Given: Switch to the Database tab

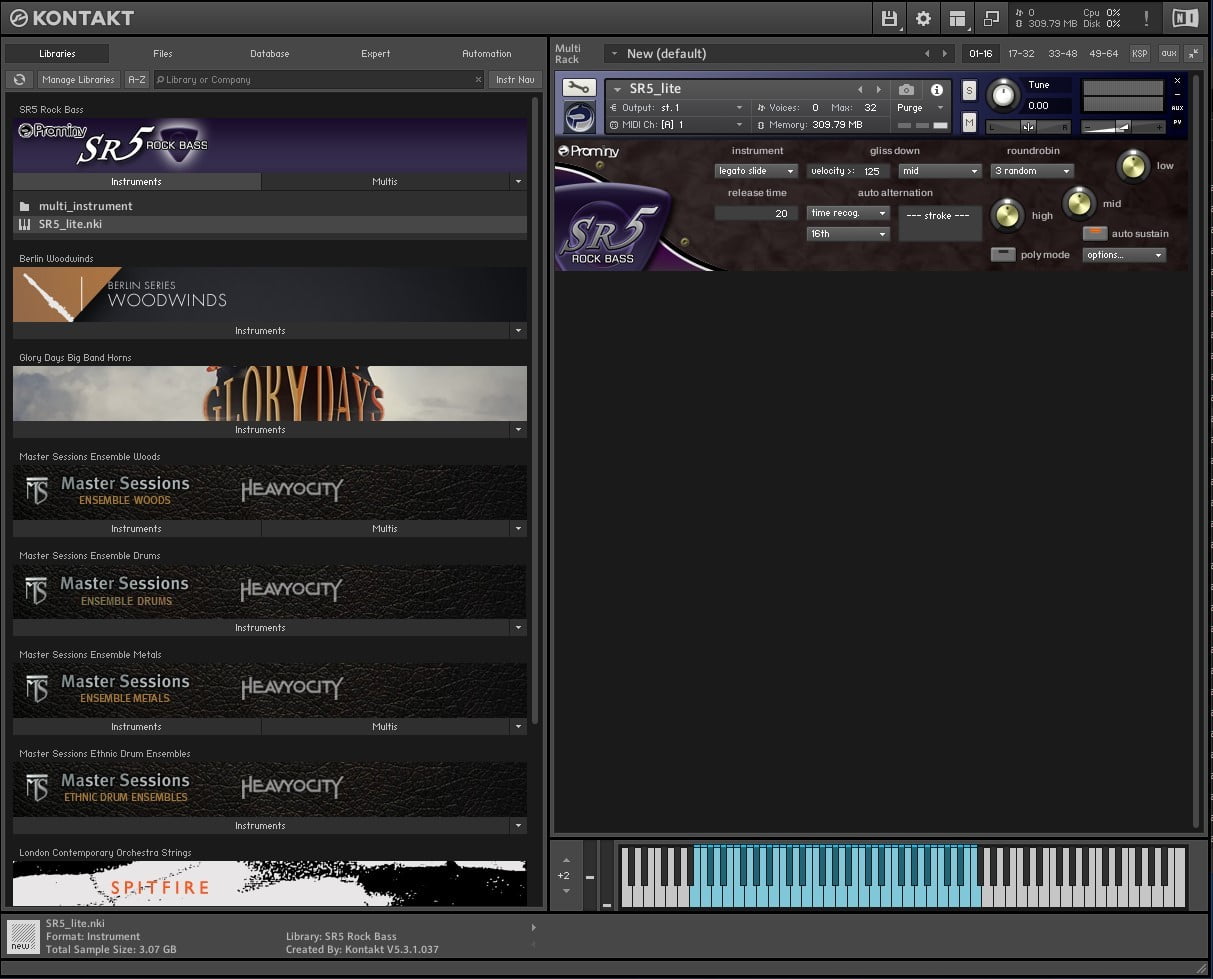Looking at the screenshot, I should pos(270,54).
